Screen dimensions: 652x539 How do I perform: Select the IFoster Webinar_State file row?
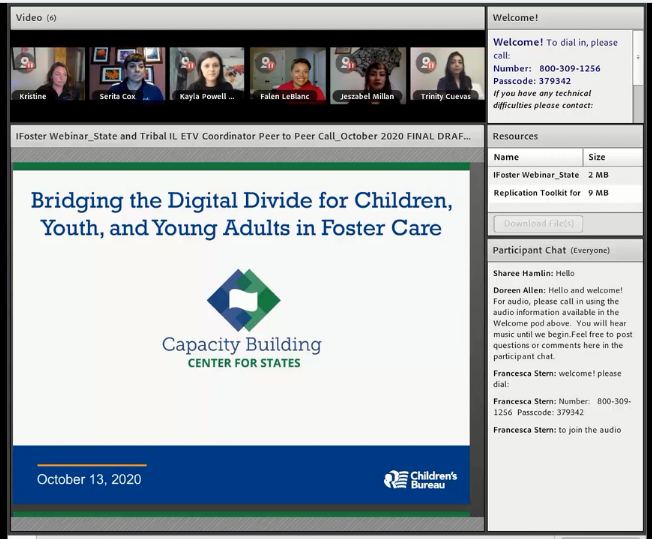click(565, 175)
